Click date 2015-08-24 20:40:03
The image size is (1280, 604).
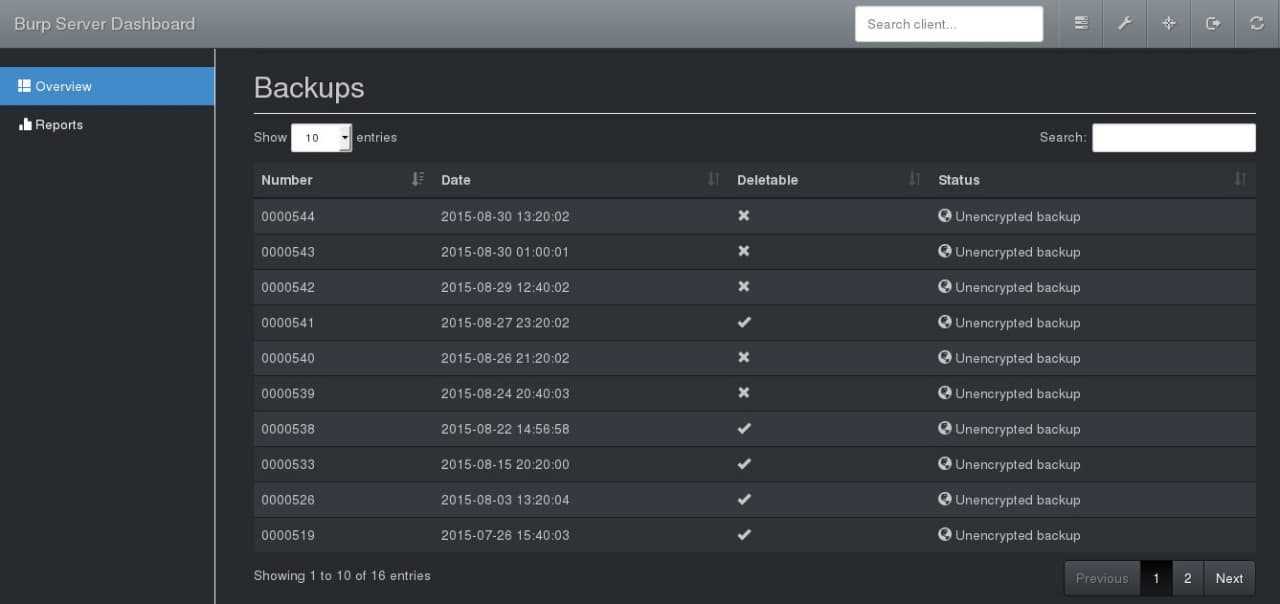click(x=505, y=394)
